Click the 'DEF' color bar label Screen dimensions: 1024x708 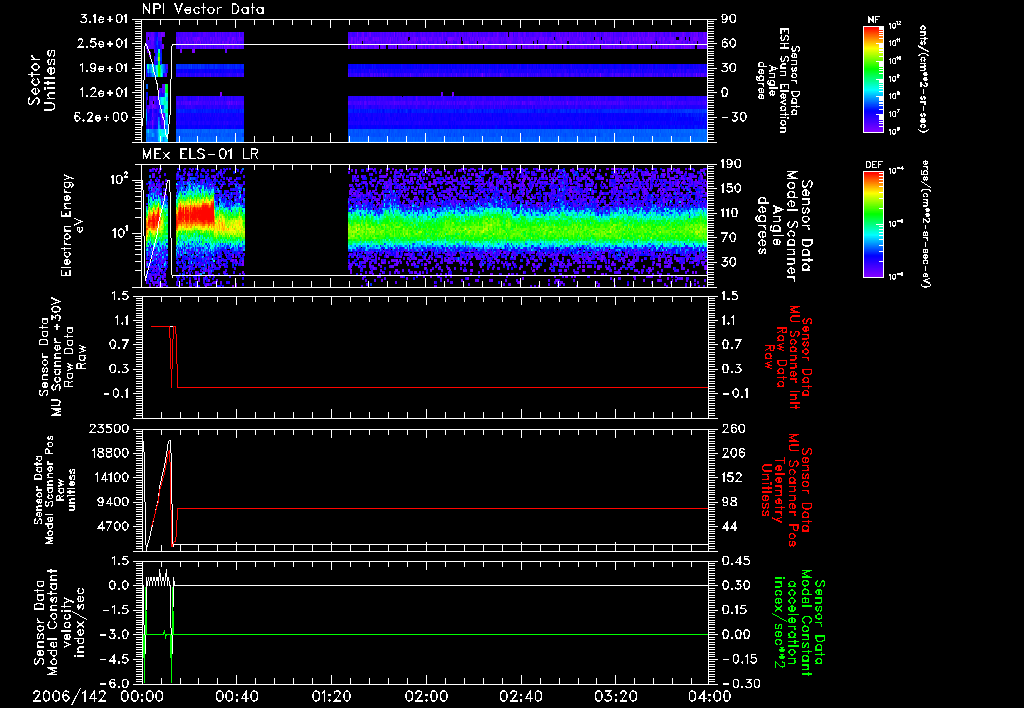click(873, 165)
